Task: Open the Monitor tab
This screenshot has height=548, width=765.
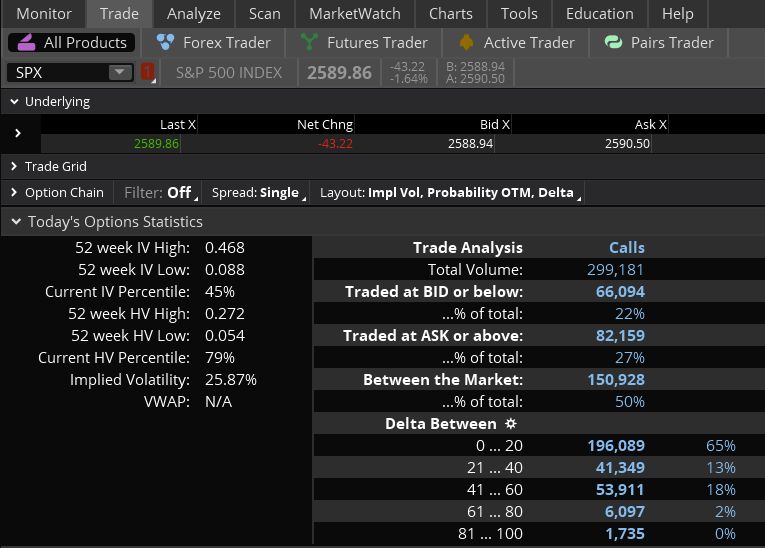Action: click(x=44, y=14)
